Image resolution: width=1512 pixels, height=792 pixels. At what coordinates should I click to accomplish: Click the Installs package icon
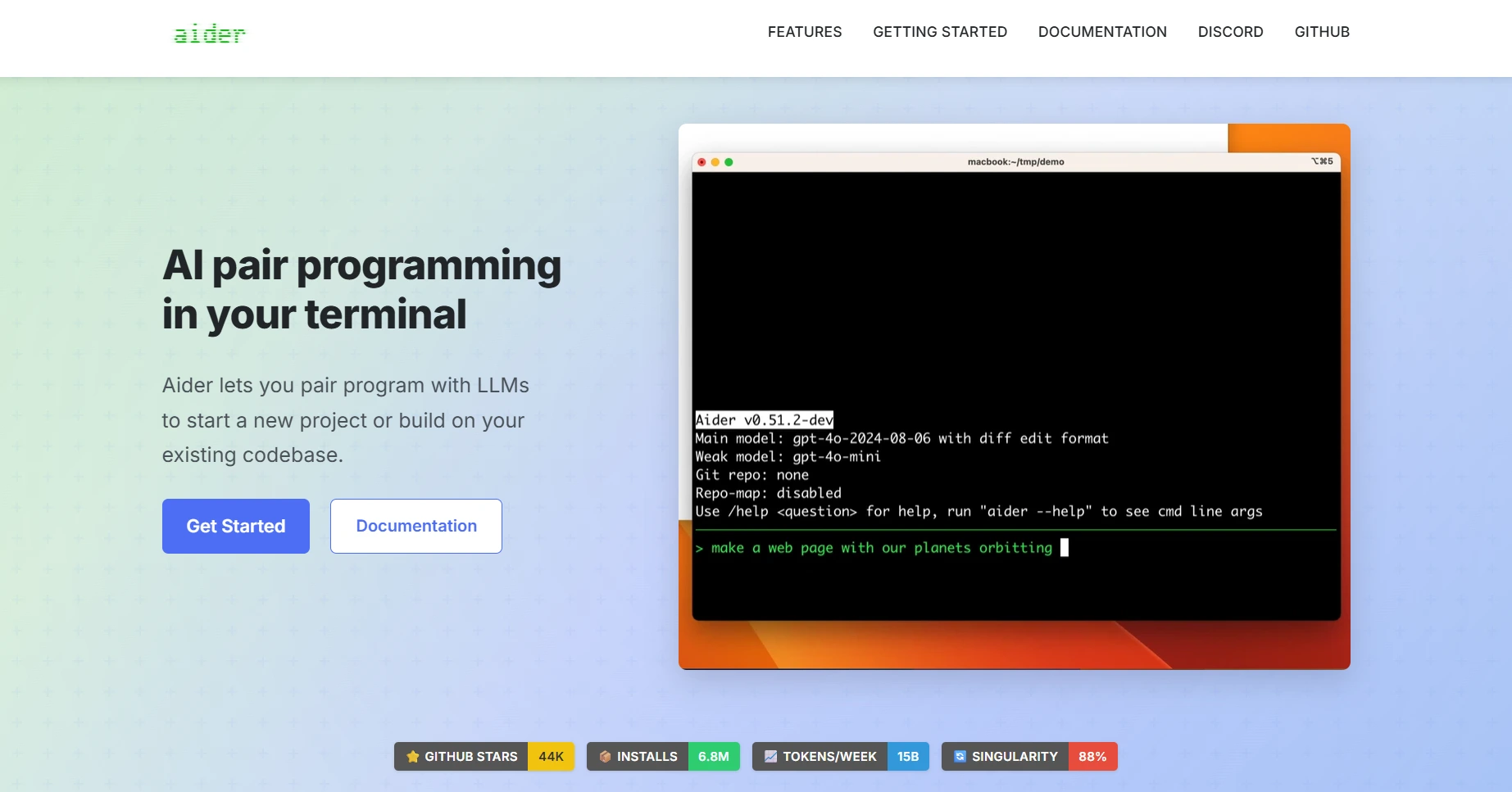[x=605, y=757]
